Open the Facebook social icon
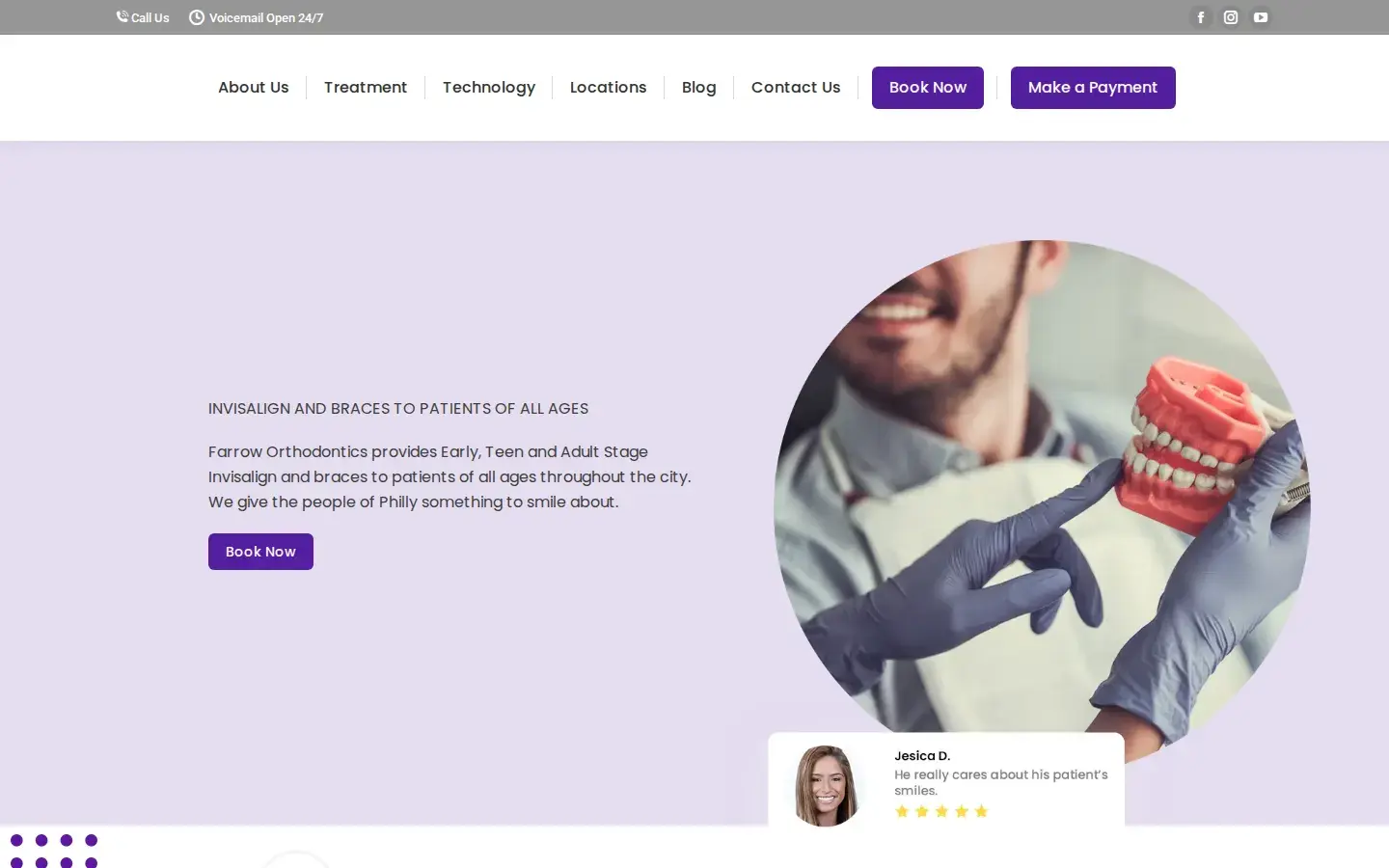Screen dimensions: 1389x868 [1201, 17]
